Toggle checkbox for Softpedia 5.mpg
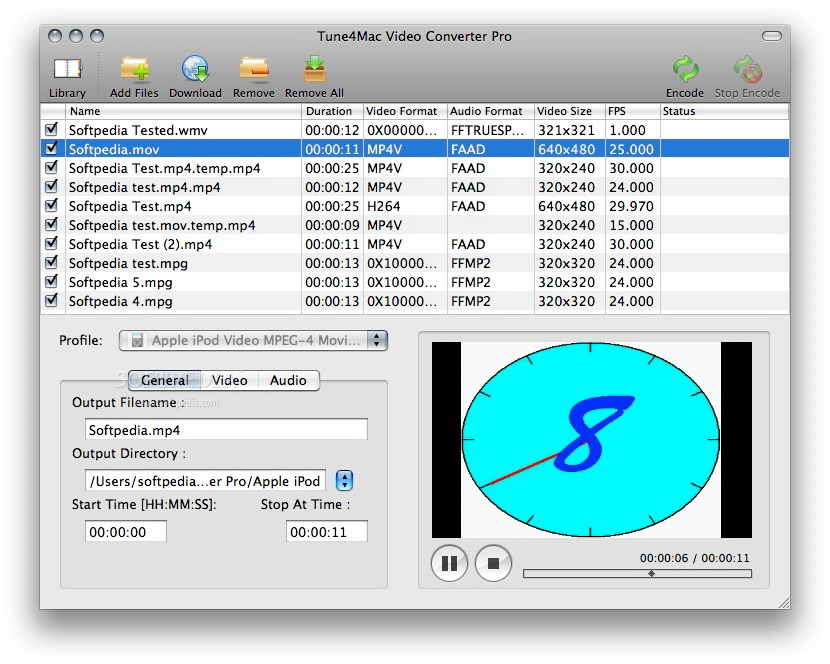The height and width of the screenshot is (664, 830). pyautogui.click(x=52, y=282)
